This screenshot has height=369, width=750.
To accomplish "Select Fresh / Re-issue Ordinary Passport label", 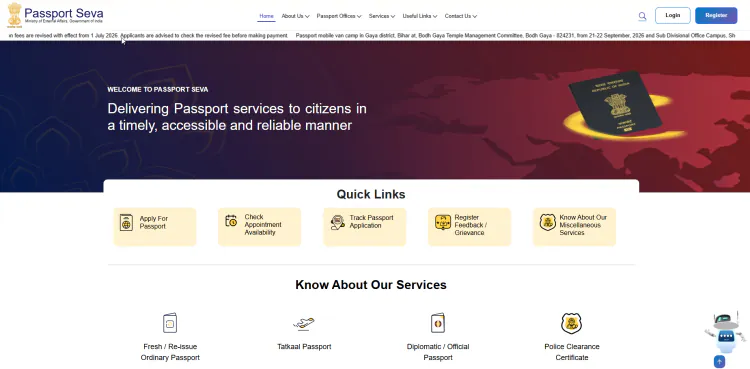I will pyautogui.click(x=170, y=352).
